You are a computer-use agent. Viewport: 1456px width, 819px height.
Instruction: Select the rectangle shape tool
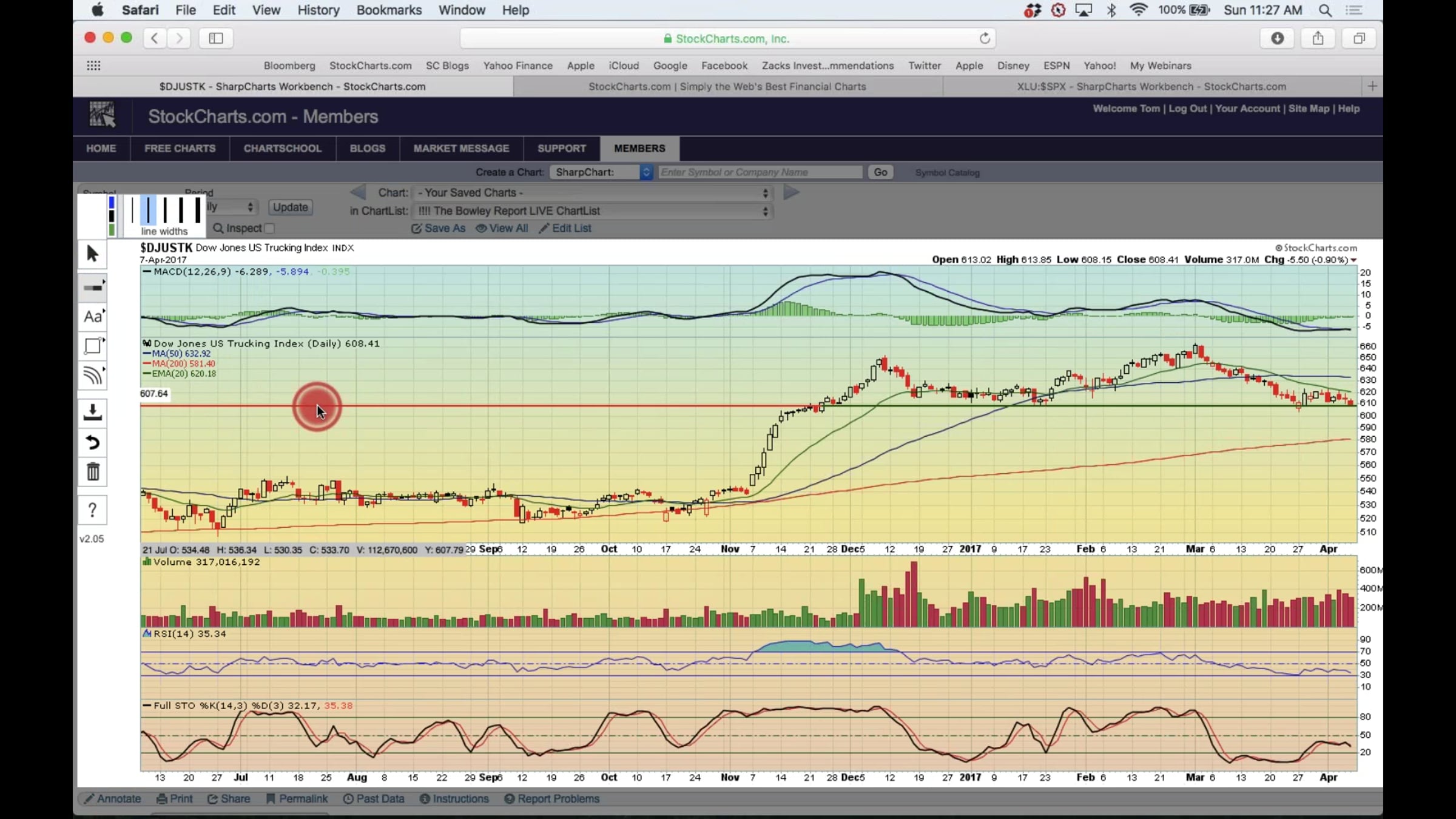92,346
